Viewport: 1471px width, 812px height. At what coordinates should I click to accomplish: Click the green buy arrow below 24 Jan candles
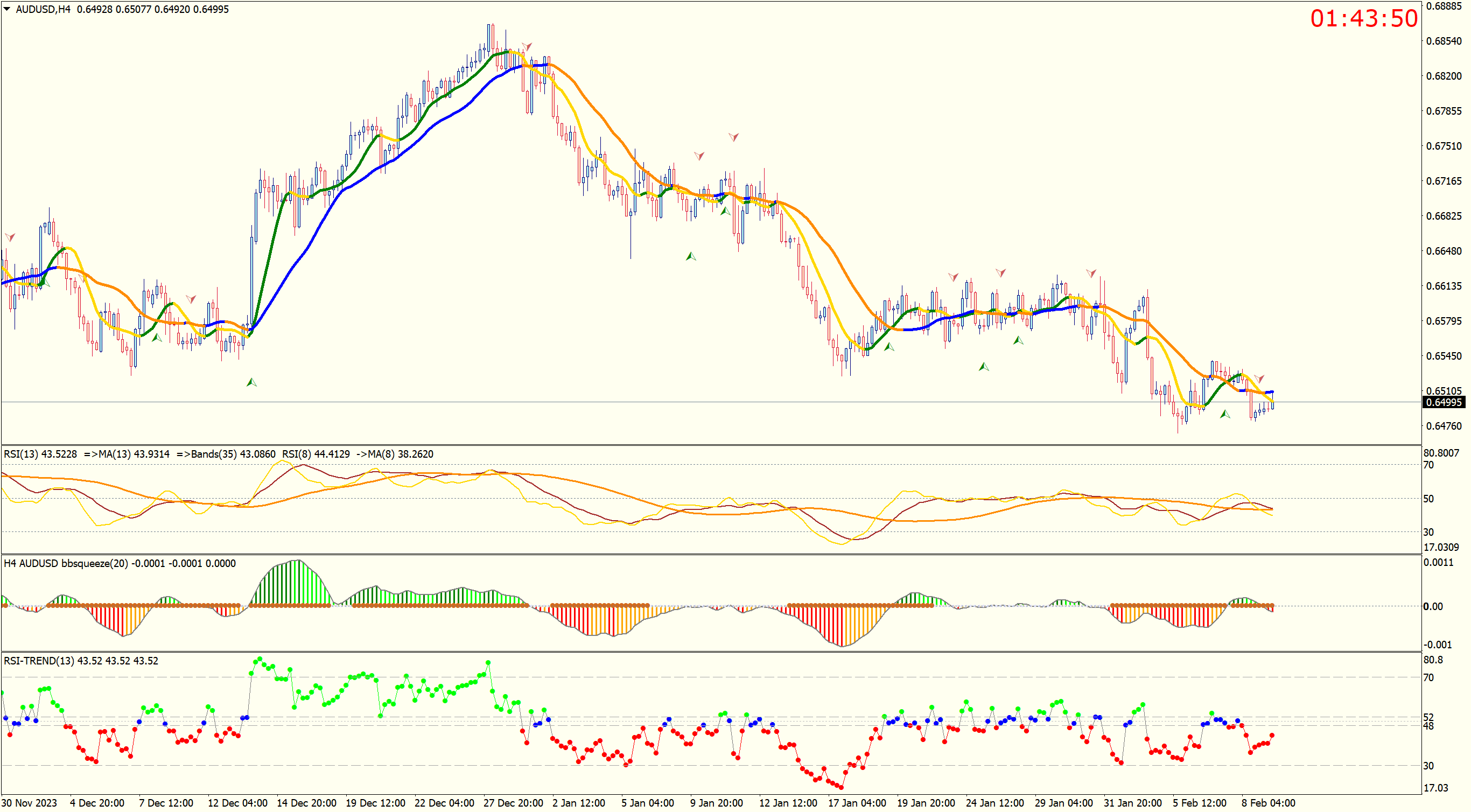(x=983, y=367)
